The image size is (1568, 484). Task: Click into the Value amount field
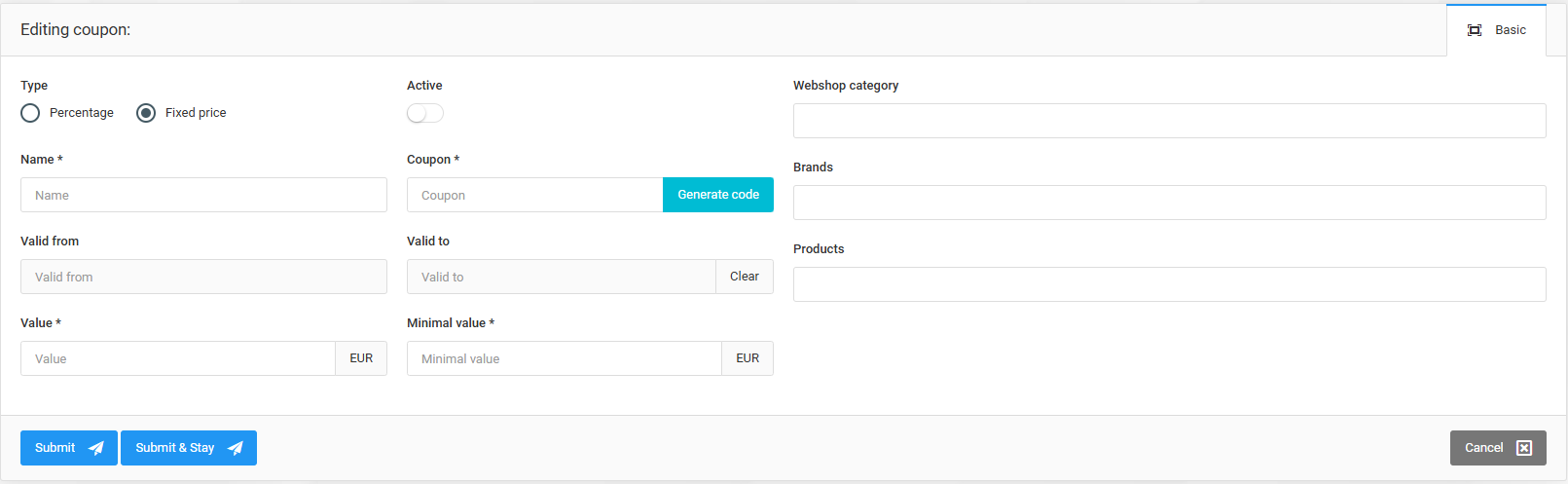tap(177, 358)
